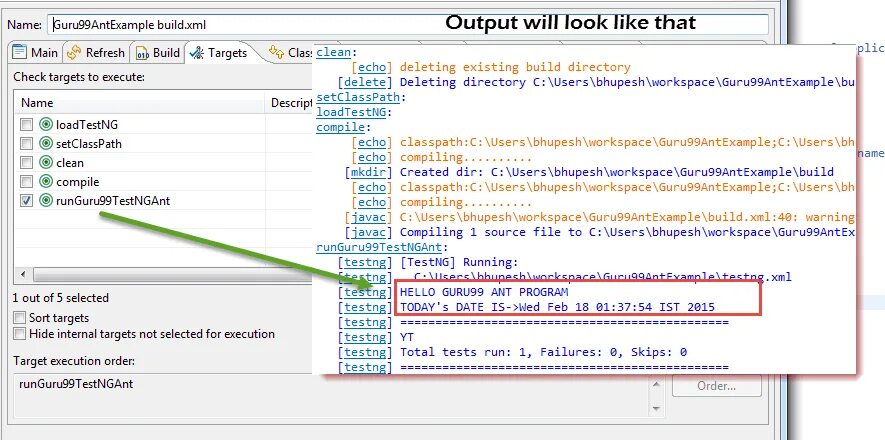Screen dimensions: 885x440
Task: Click the Classpath tab icon
Action: [276, 52]
